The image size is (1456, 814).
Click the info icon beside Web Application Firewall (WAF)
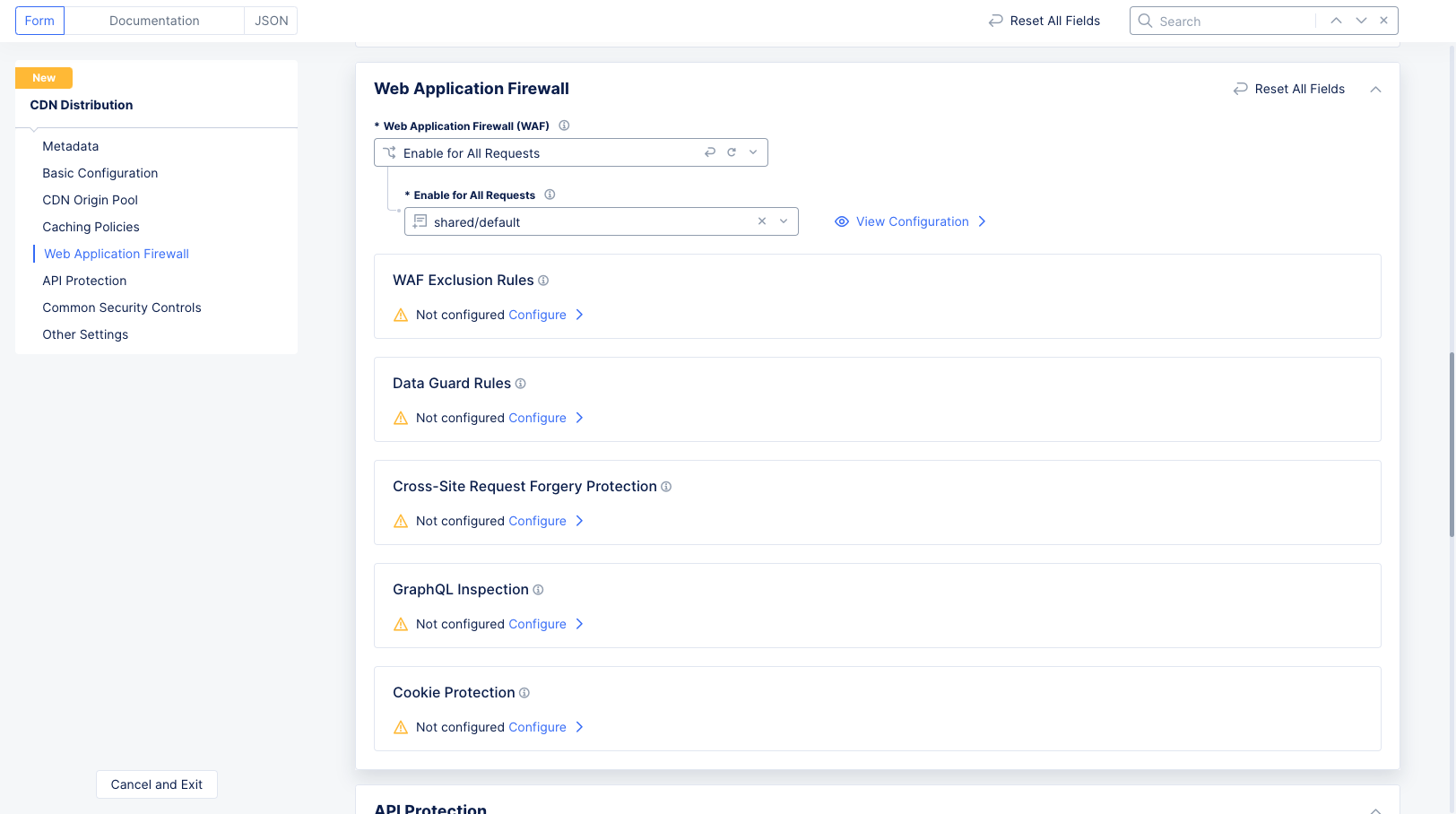pyautogui.click(x=564, y=126)
